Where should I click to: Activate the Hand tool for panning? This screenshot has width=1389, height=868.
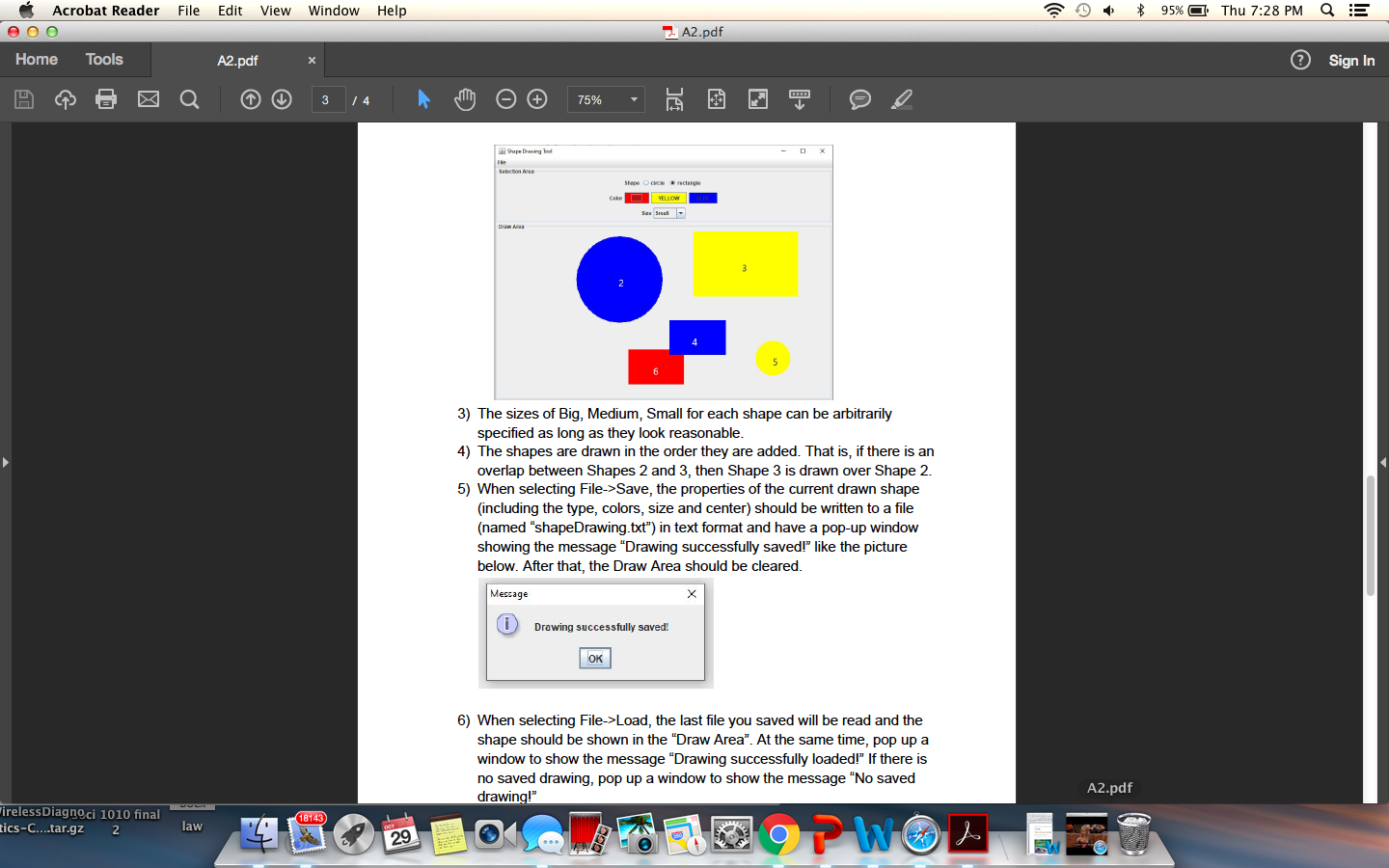coord(465,99)
